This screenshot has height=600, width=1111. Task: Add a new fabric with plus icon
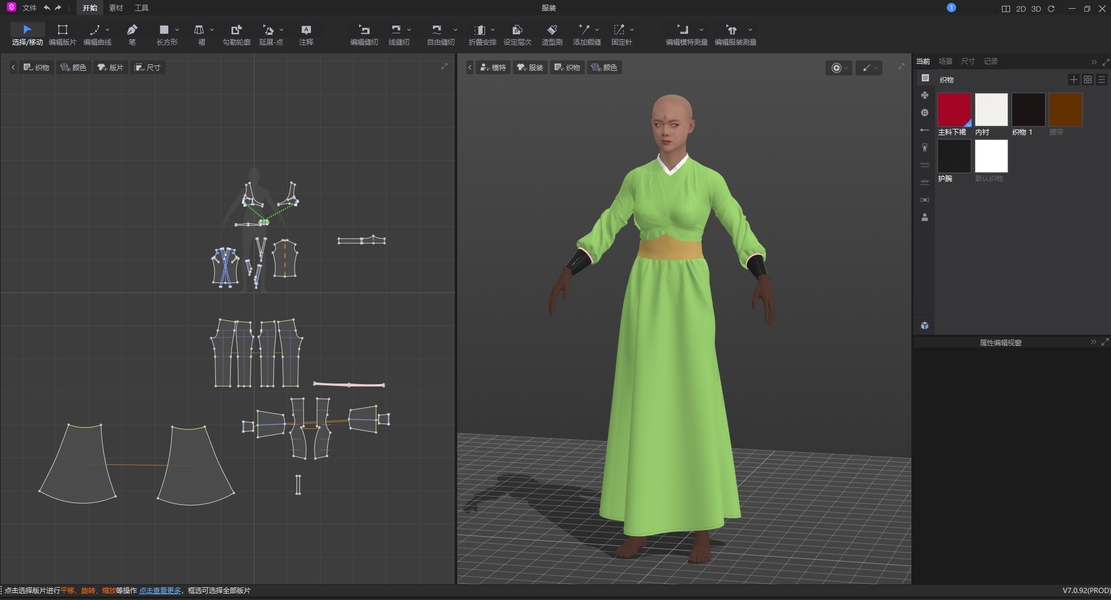(x=1074, y=79)
